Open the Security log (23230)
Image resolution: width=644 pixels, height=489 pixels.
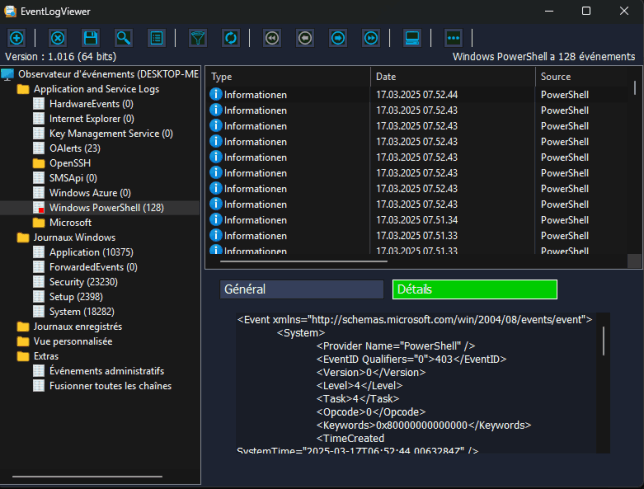(83, 282)
